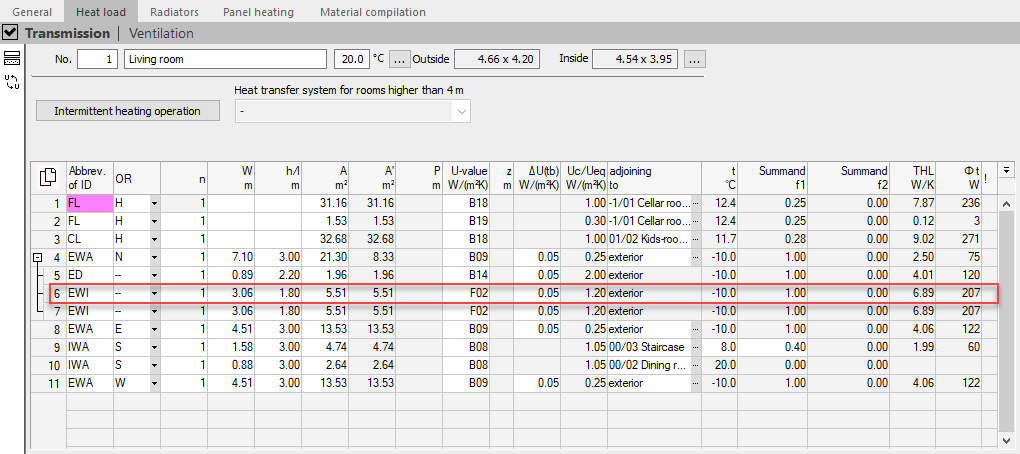
Task: Click ellipsis button next to Inside dimensions
Action: coord(695,60)
